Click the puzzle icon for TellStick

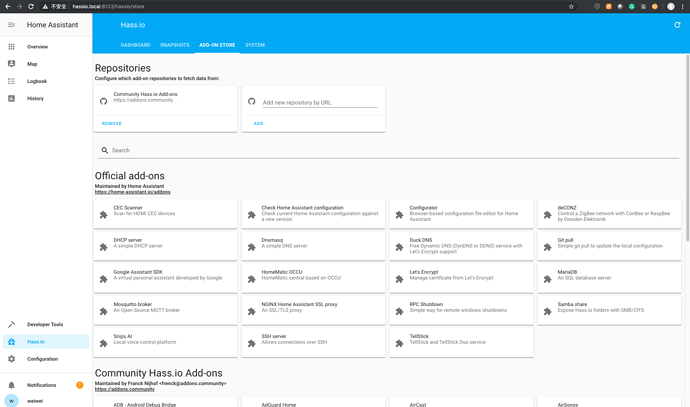tap(399, 343)
